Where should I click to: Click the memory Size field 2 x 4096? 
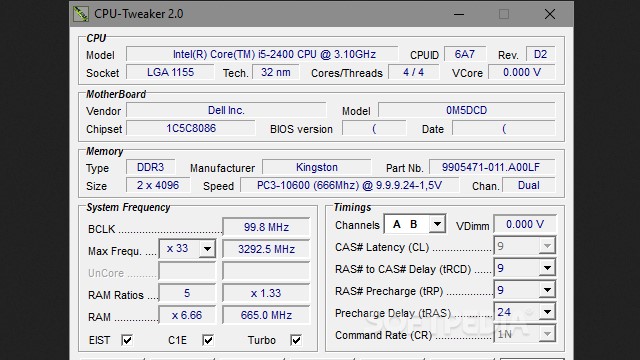pyautogui.click(x=158, y=185)
